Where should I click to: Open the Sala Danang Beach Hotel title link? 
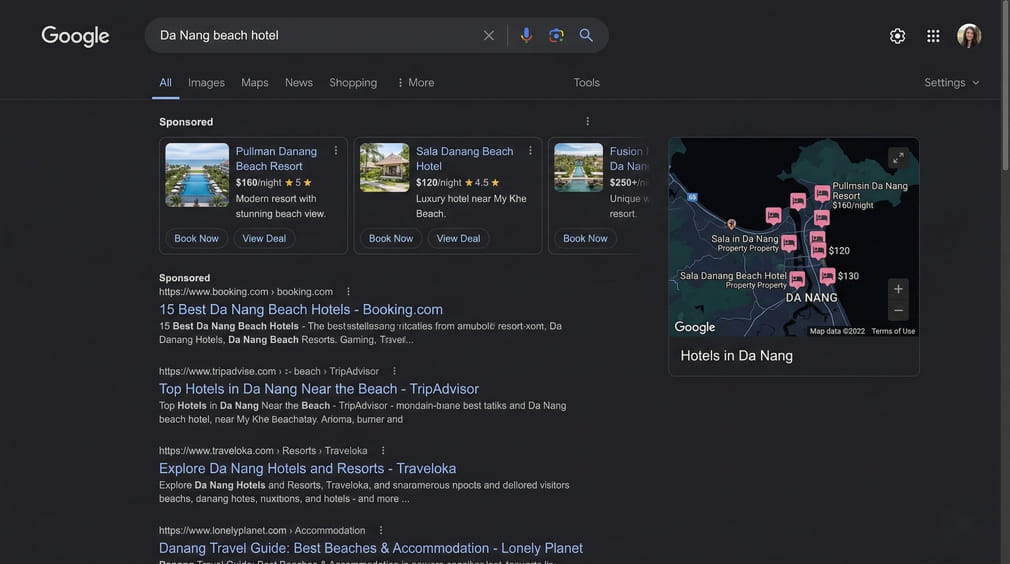[x=464, y=158]
